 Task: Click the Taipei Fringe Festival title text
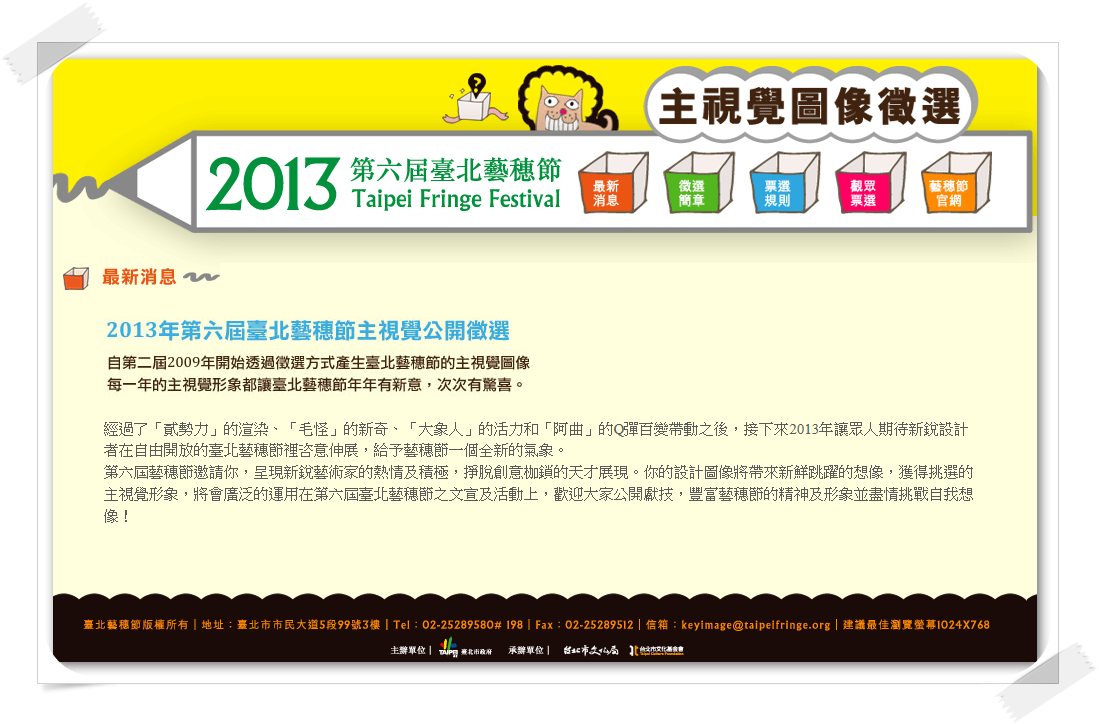click(x=456, y=198)
